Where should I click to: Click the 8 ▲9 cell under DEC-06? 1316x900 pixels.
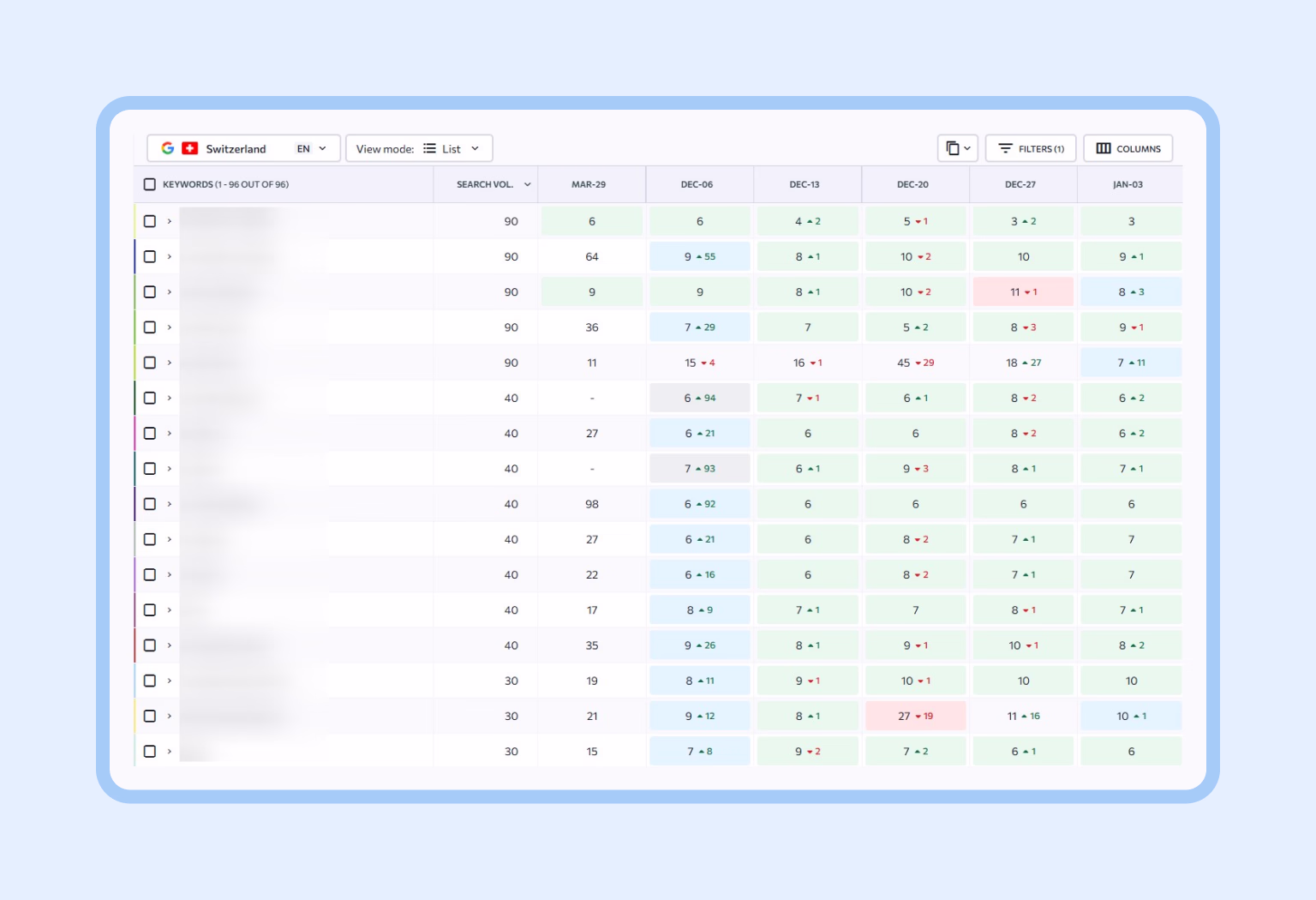pyautogui.click(x=700, y=609)
